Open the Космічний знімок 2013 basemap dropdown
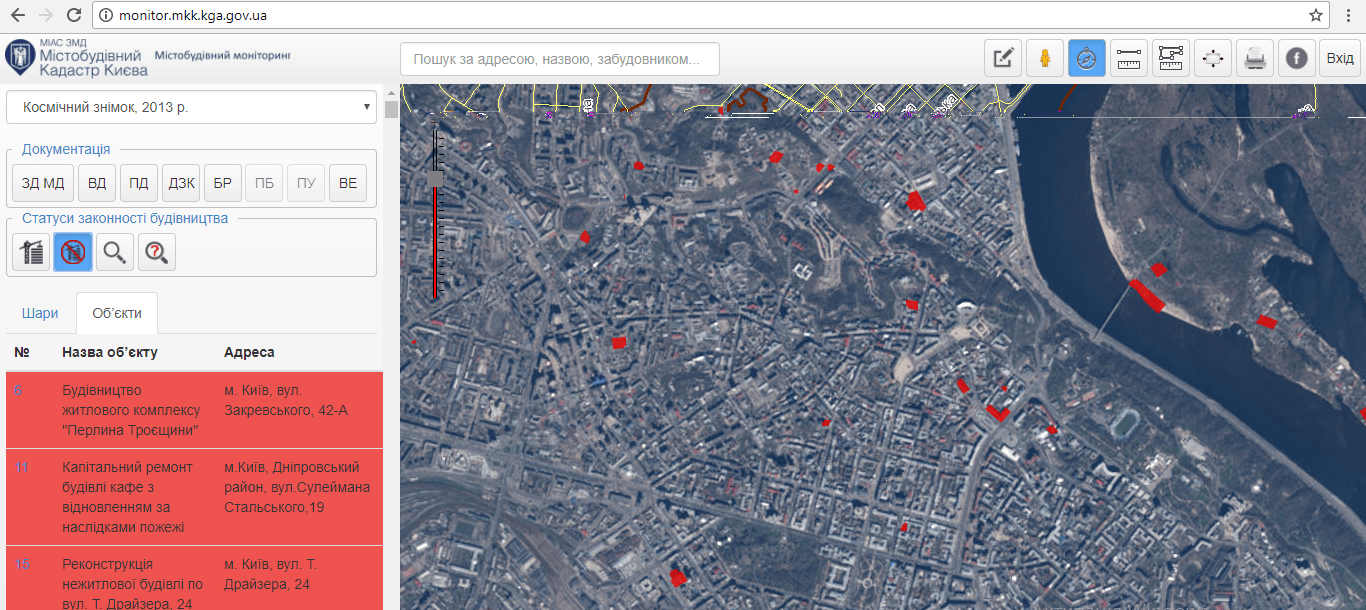The width and height of the screenshot is (1366, 610). 191,107
